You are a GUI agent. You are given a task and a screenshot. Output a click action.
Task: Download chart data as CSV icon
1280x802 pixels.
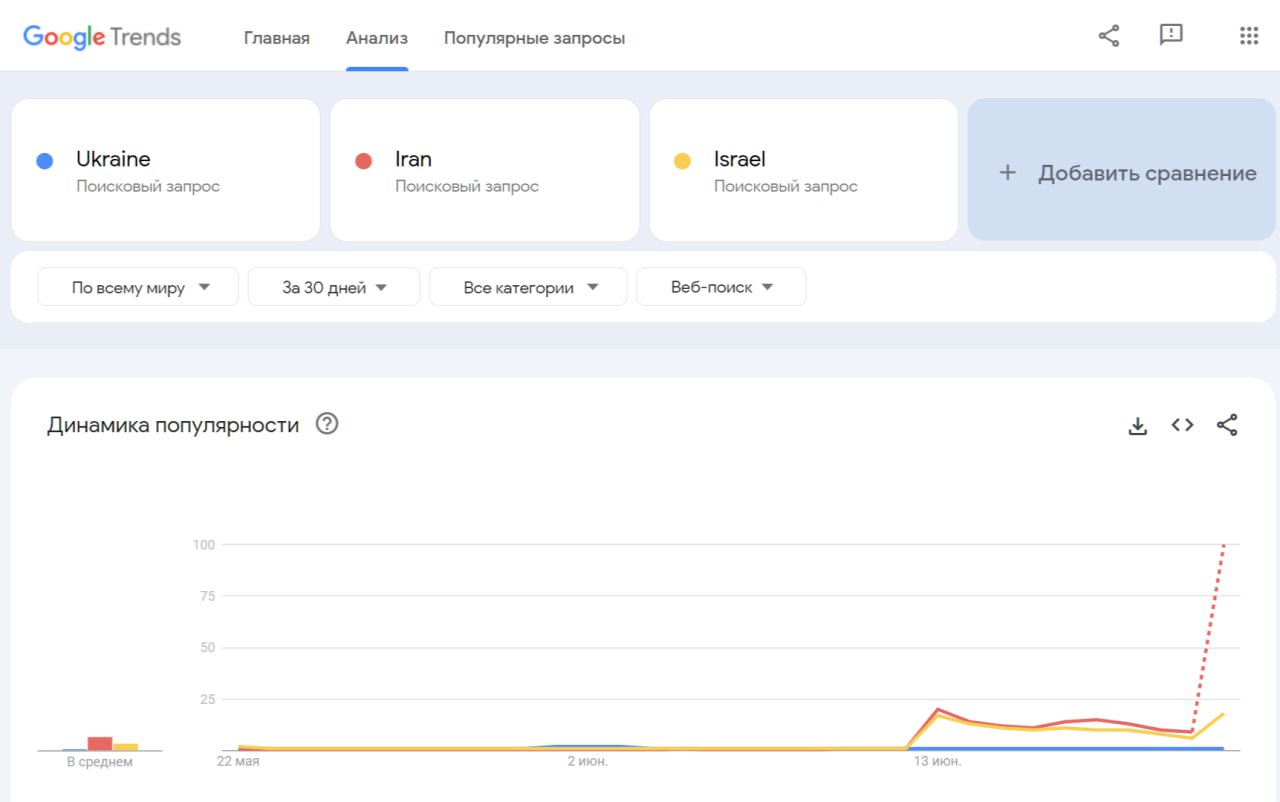tap(1137, 425)
